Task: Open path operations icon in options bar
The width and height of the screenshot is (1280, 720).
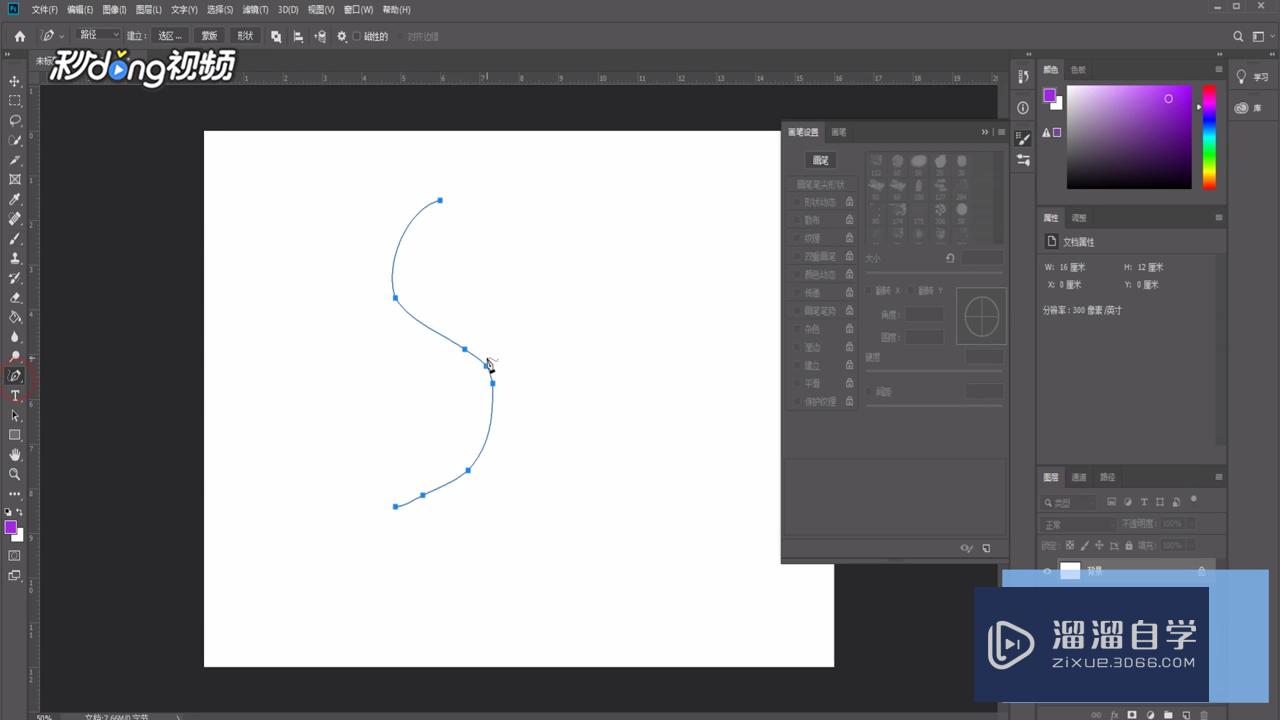Action: coord(276,36)
